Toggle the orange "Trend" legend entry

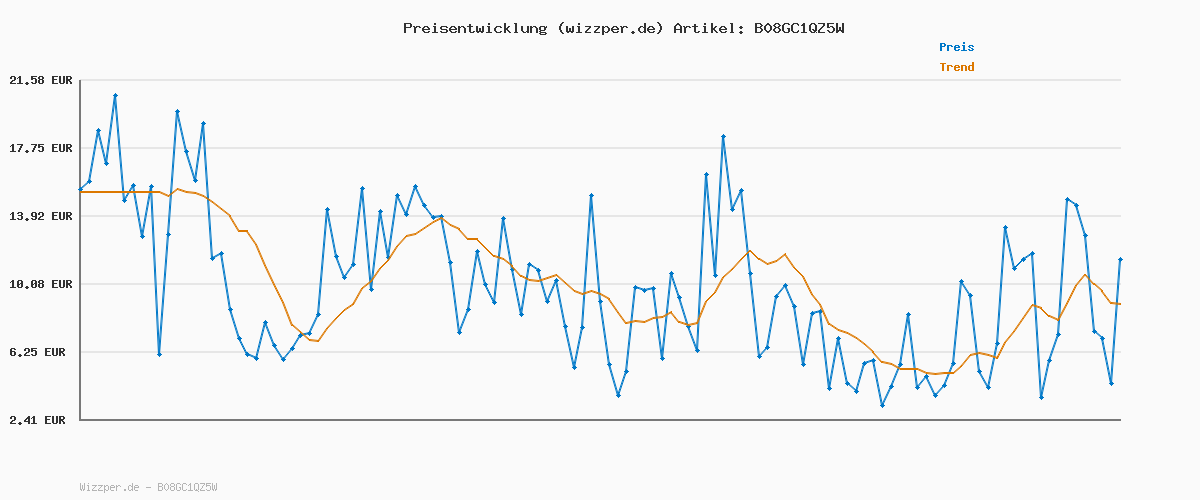(x=956, y=67)
